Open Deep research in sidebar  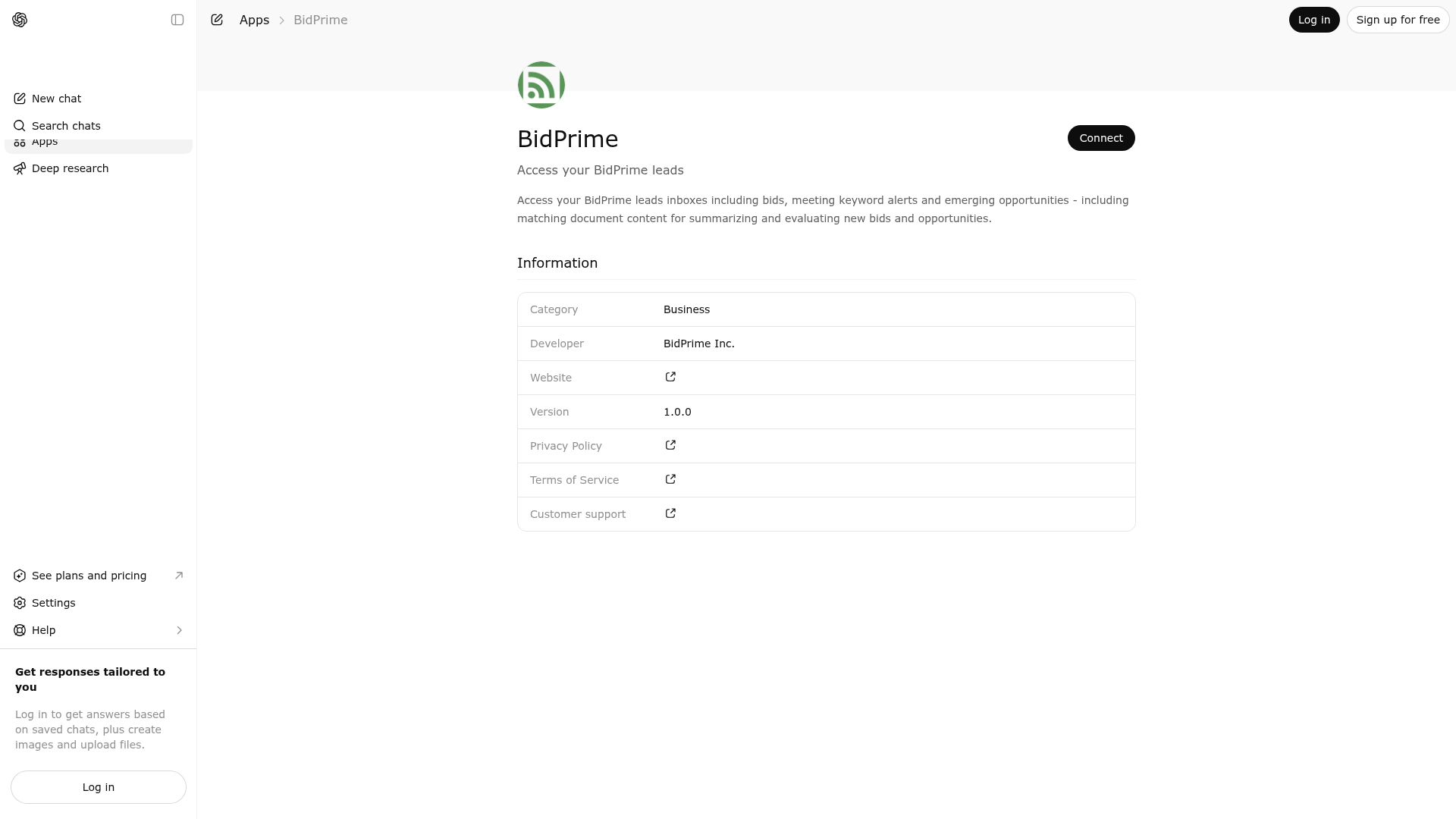99,168
